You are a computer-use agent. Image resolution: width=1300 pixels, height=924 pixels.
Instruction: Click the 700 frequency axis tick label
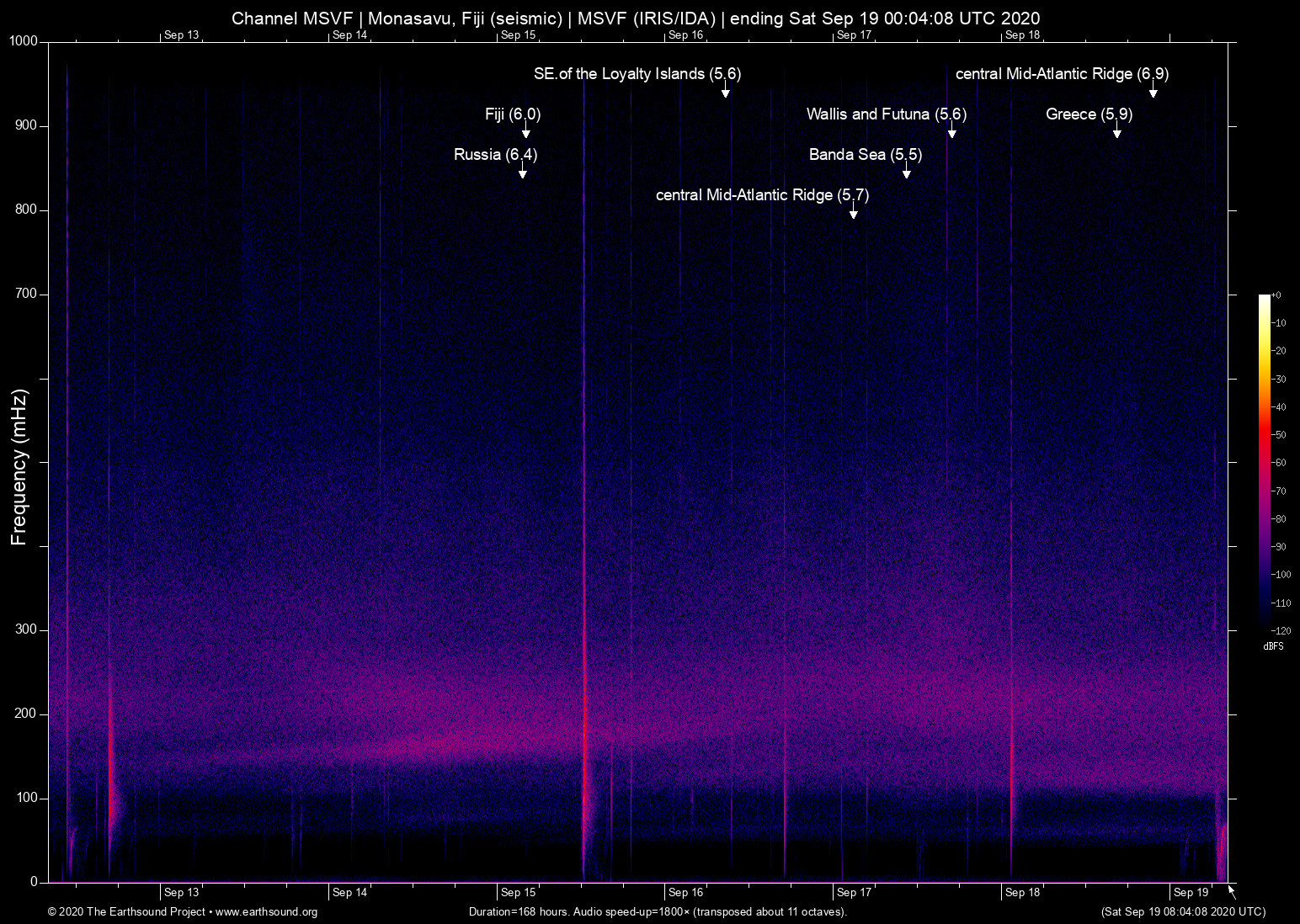(x=27, y=295)
